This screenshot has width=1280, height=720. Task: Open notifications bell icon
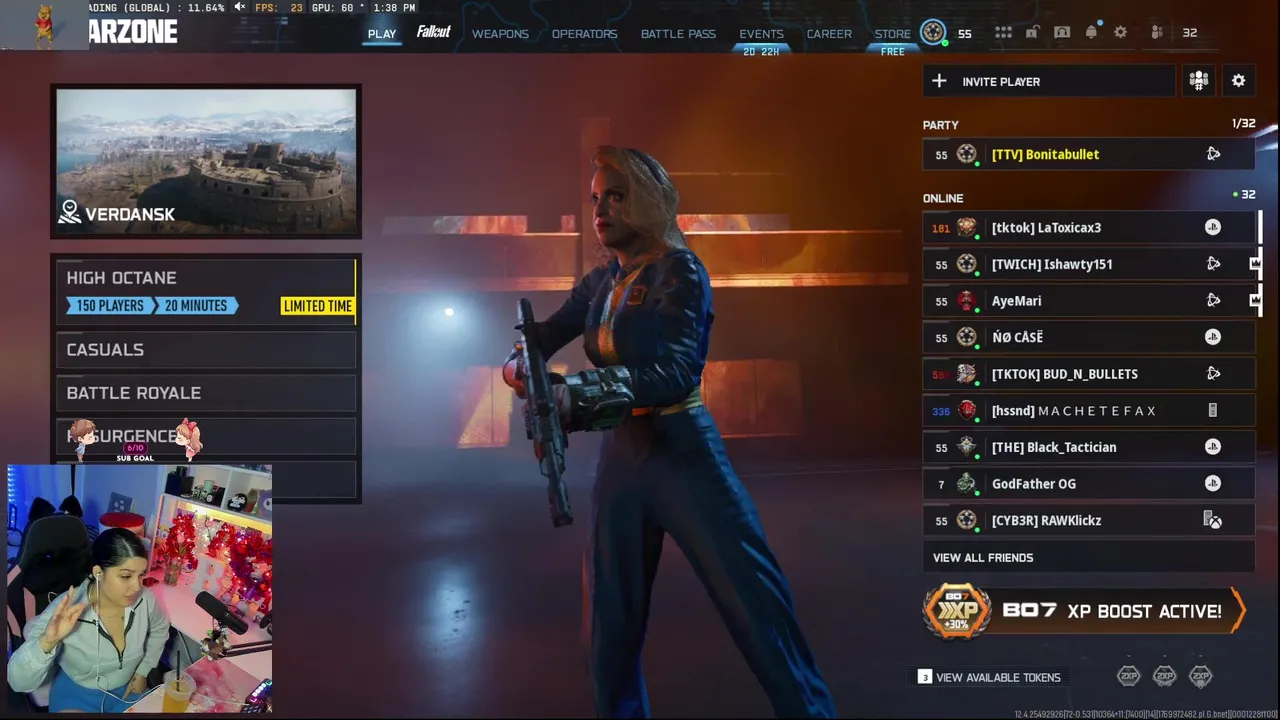point(1091,32)
